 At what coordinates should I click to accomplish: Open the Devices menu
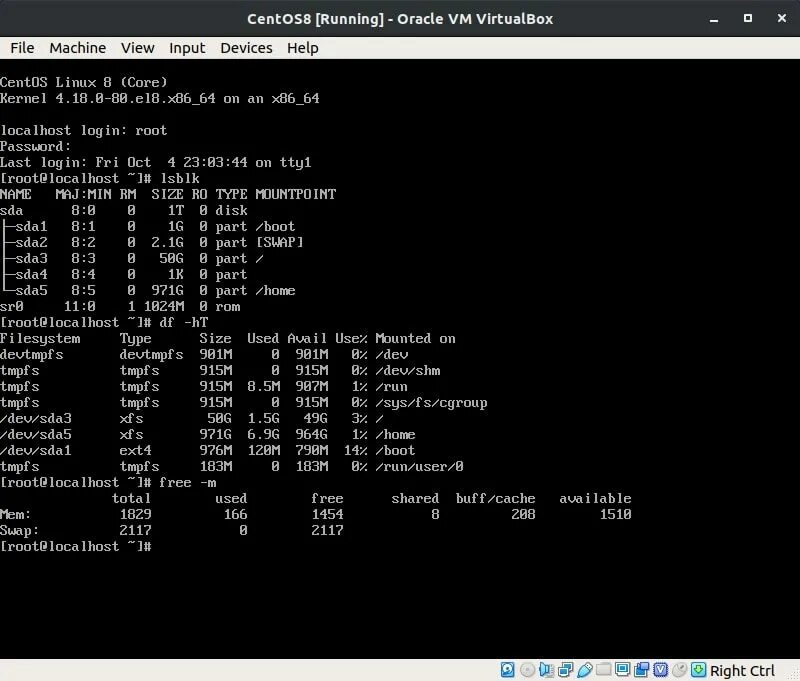pos(246,48)
